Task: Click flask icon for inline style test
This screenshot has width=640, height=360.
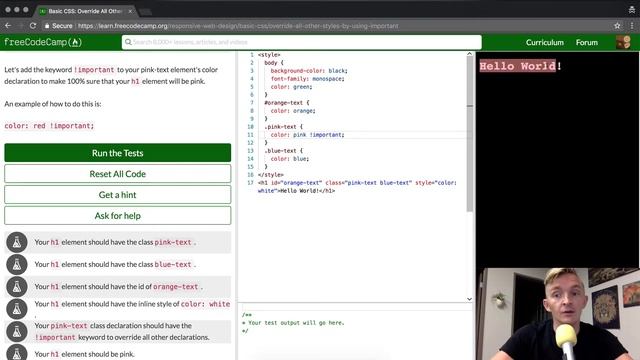Action: point(17,309)
